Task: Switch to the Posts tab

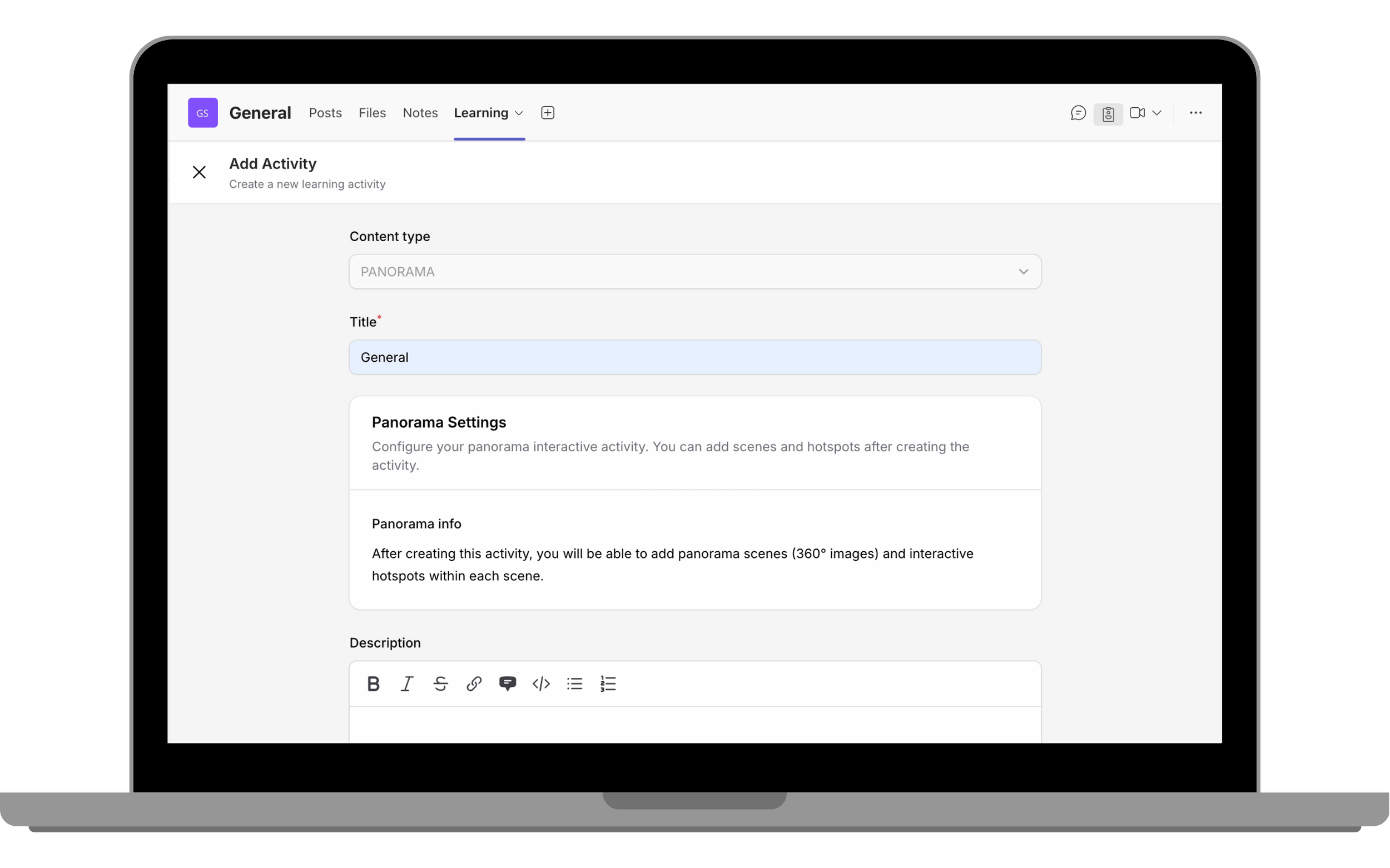Action: pos(325,112)
